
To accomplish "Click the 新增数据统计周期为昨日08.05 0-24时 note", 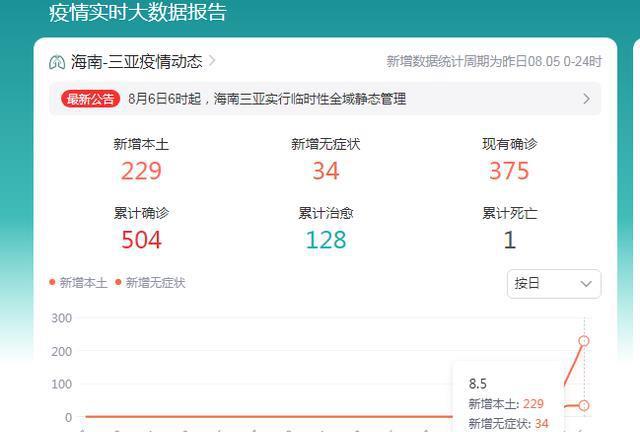I will click(x=494, y=62).
